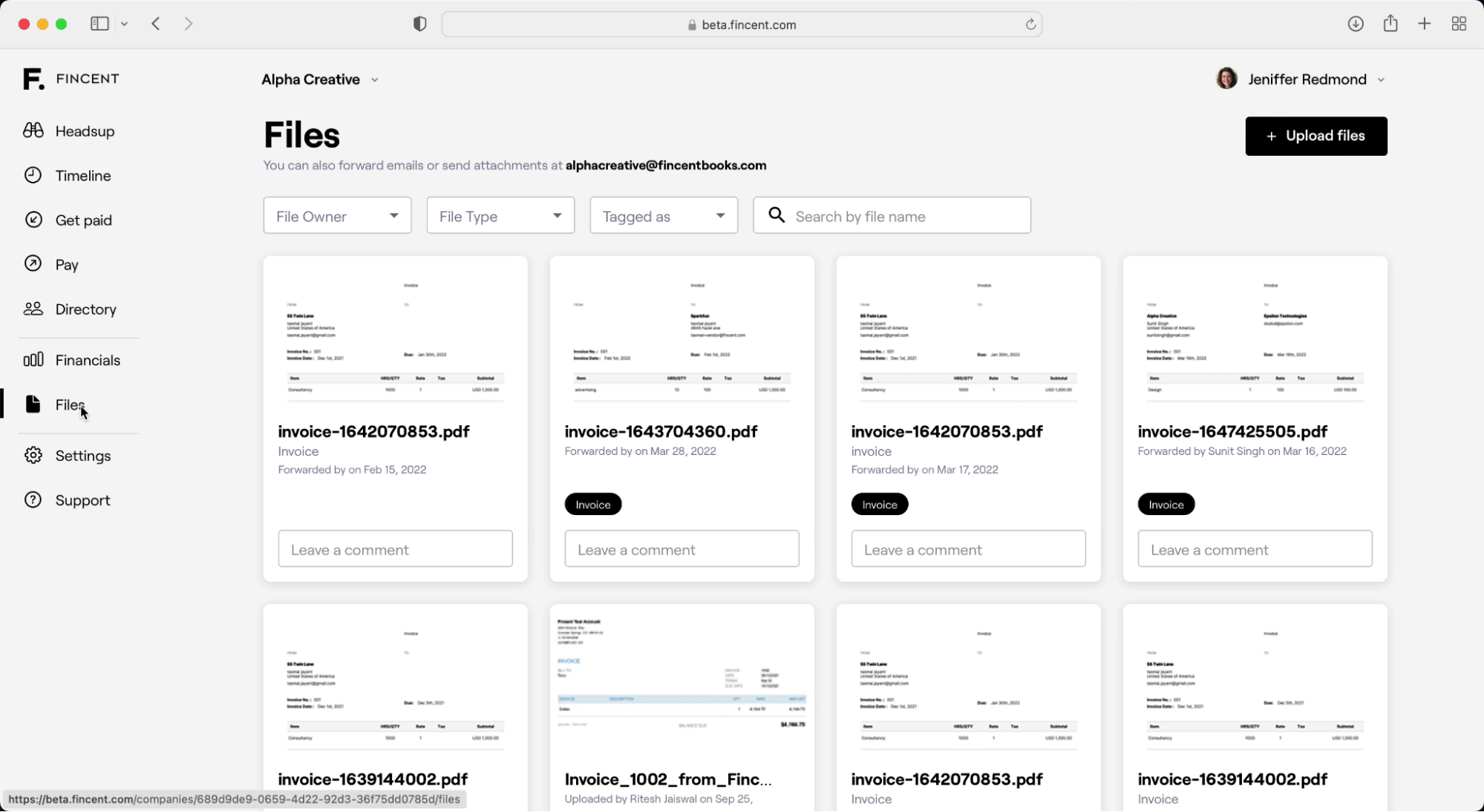Open the Alpha Creative company switcher
1484x812 pixels.
tap(320, 79)
